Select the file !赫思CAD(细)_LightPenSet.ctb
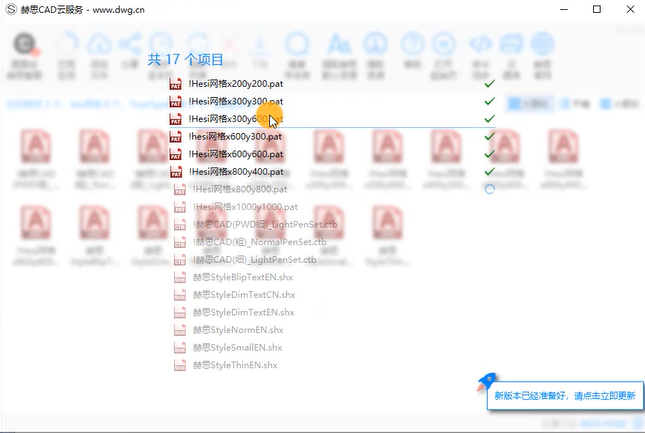Screen dimensions: 645x433 (255, 259)
